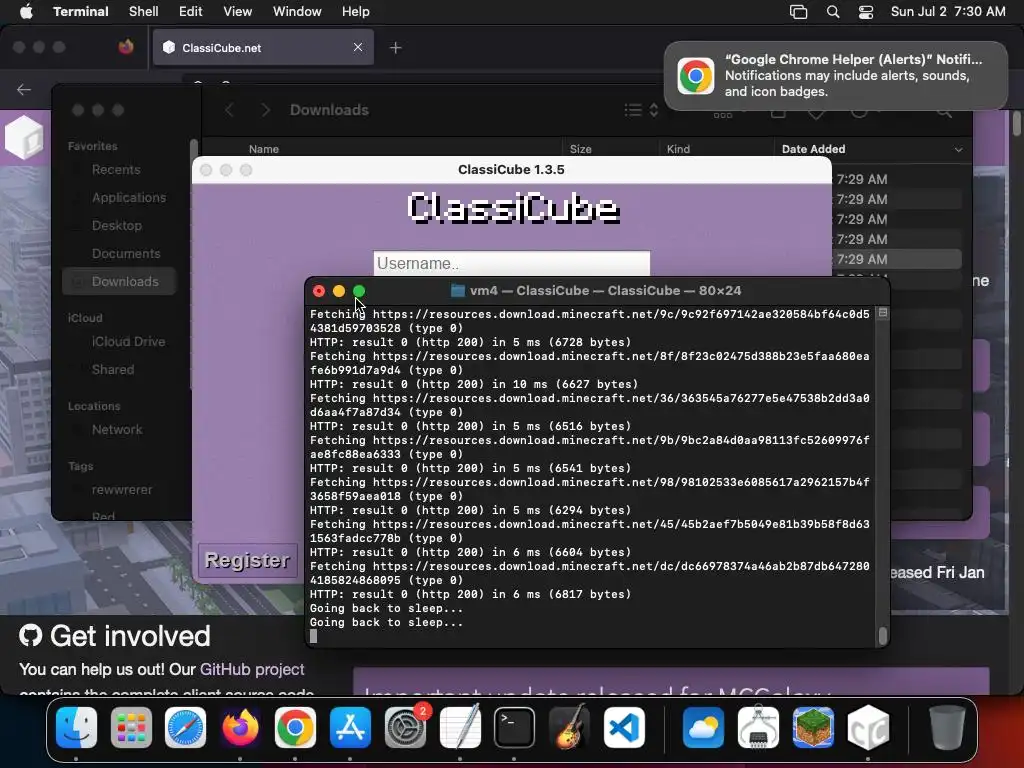The height and width of the screenshot is (768, 1024).
Task: Open Launchpad in the Dock
Action: point(131,728)
